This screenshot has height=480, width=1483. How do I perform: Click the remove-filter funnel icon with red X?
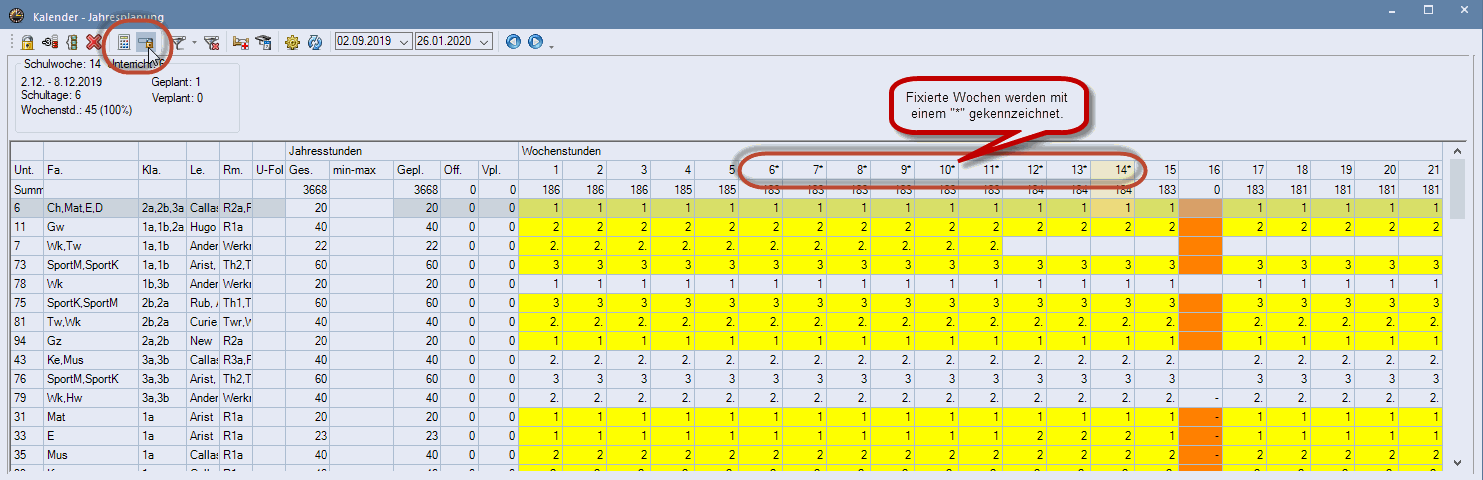pyautogui.click(x=211, y=42)
